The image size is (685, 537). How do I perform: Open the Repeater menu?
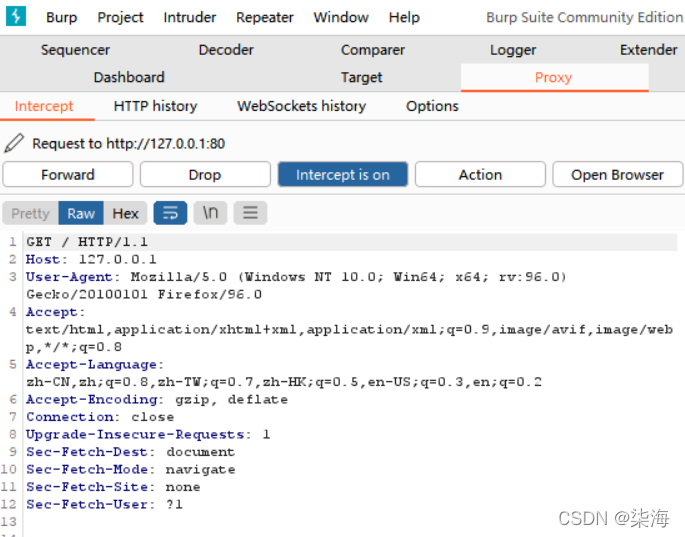265,17
